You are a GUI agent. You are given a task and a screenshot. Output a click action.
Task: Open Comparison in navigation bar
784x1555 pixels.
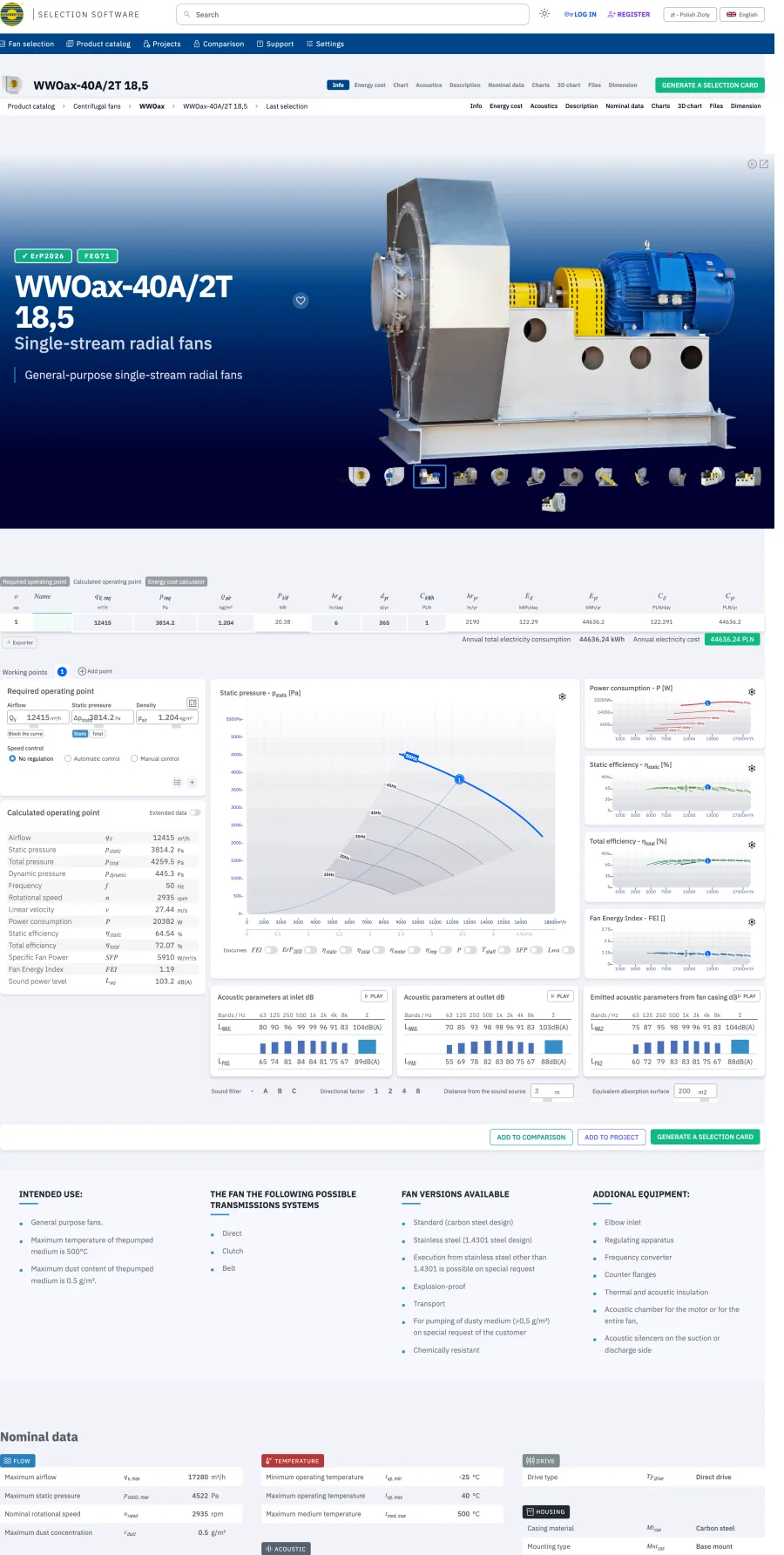pos(219,44)
